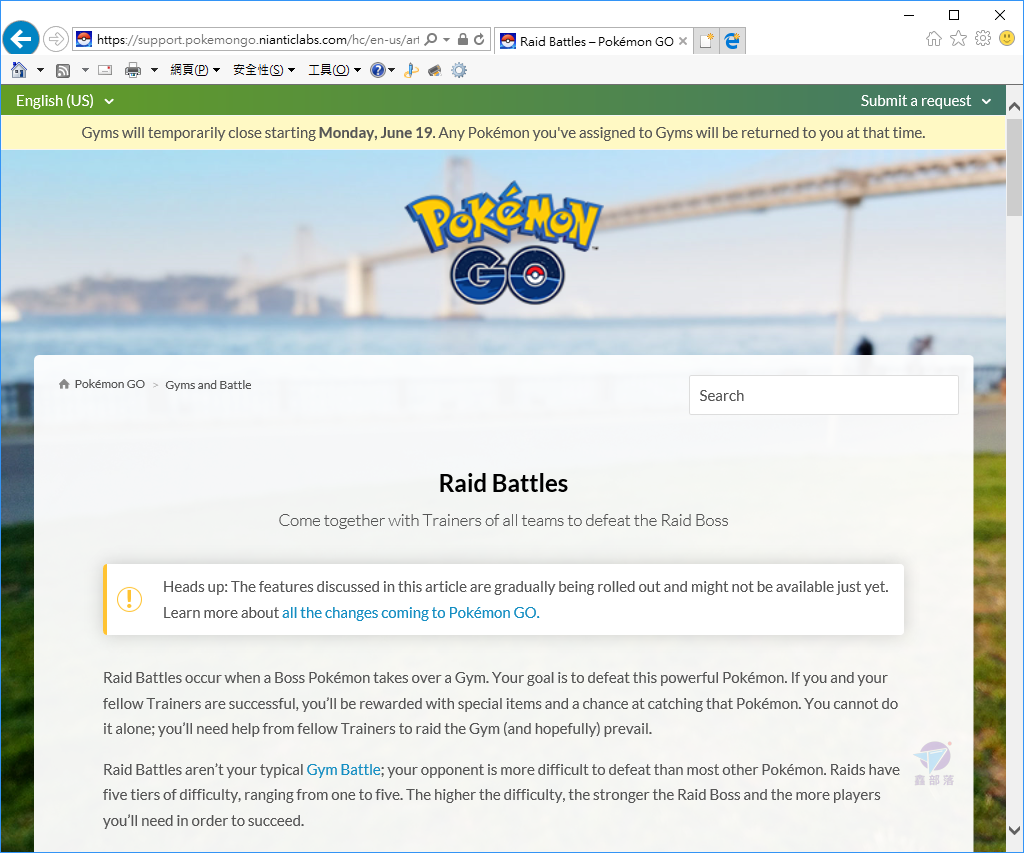The height and width of the screenshot is (853, 1024).
Task: Click the Pokéball site icon in address bar
Action: tap(84, 40)
